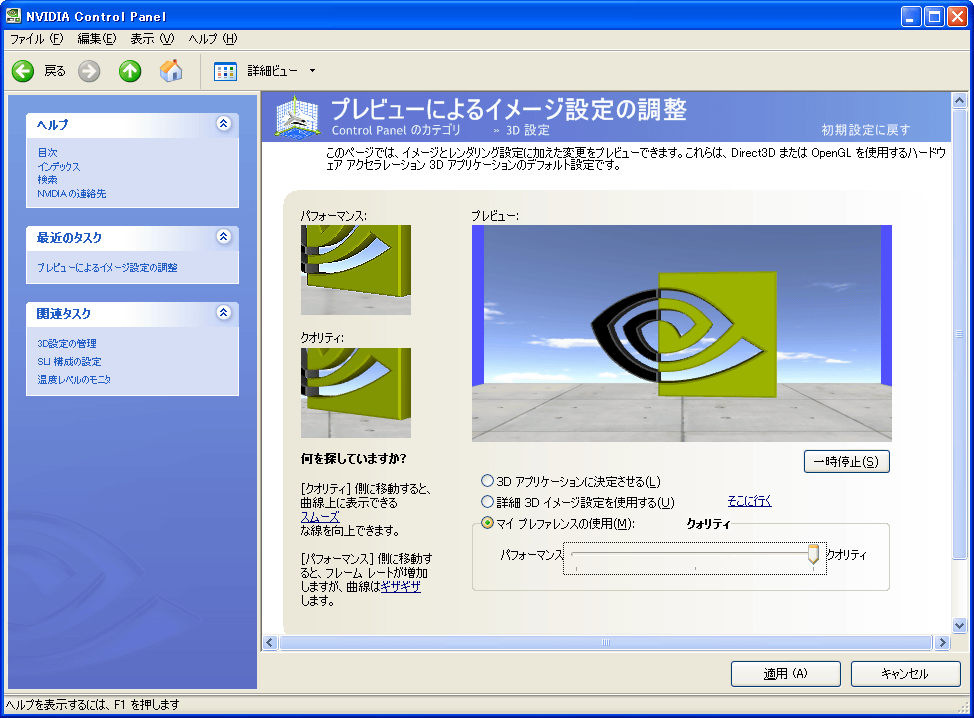This screenshot has height=718, width=974.
Task: Click the 適用(A) apply button
Action: tap(786, 674)
